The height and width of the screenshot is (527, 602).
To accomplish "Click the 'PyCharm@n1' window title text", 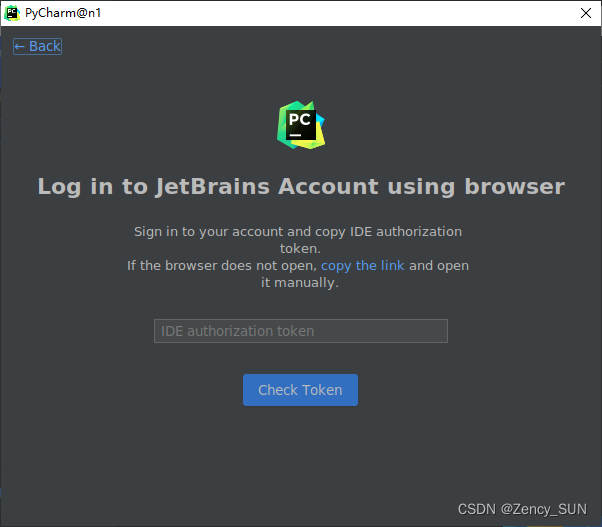I will pos(63,13).
